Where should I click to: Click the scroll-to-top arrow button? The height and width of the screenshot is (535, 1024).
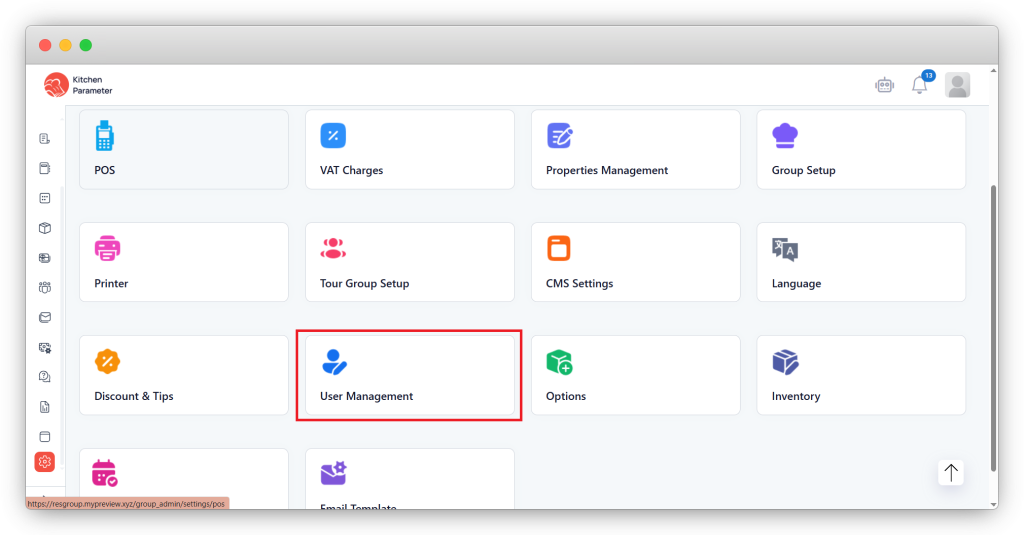tap(950, 473)
